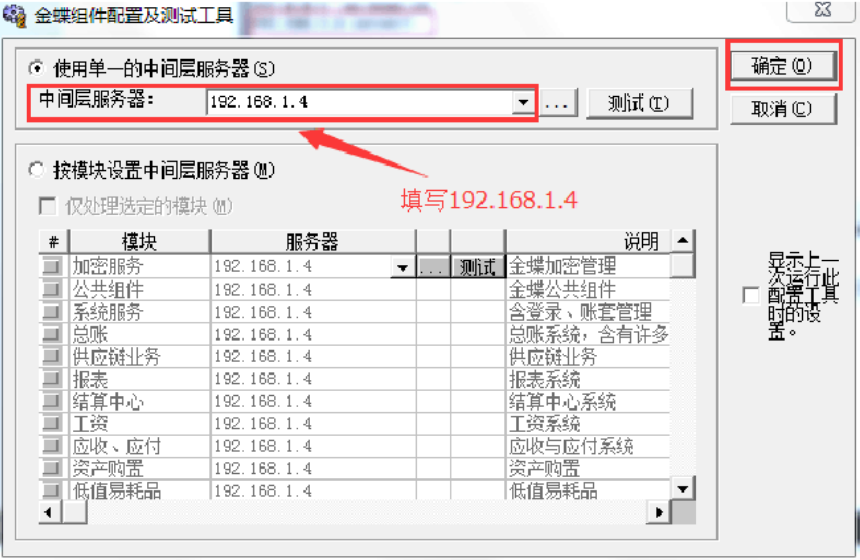Click the browse (...) button beside server field
The image size is (860, 560).
pos(557,103)
